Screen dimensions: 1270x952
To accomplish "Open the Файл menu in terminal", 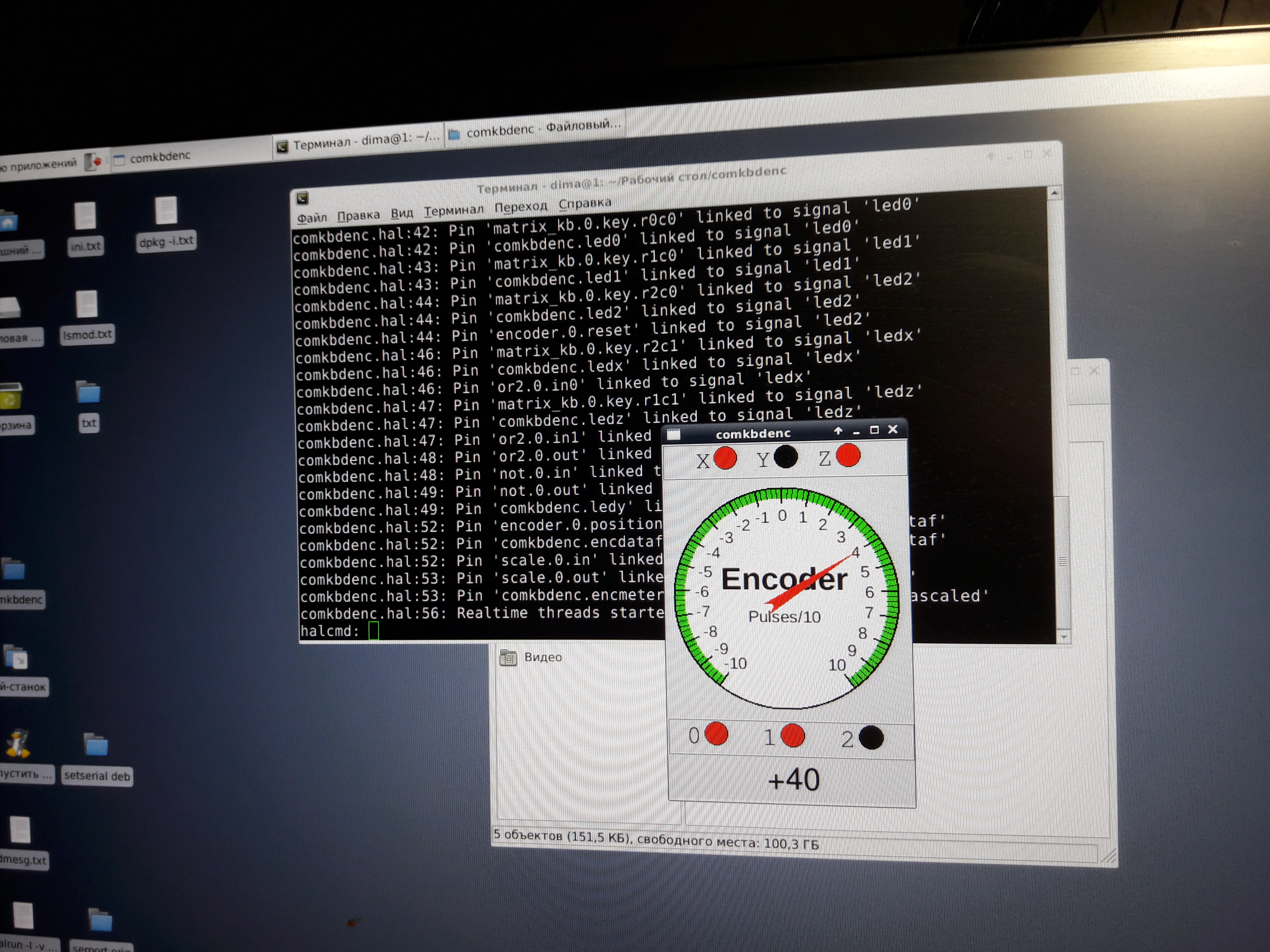I will pos(312,218).
